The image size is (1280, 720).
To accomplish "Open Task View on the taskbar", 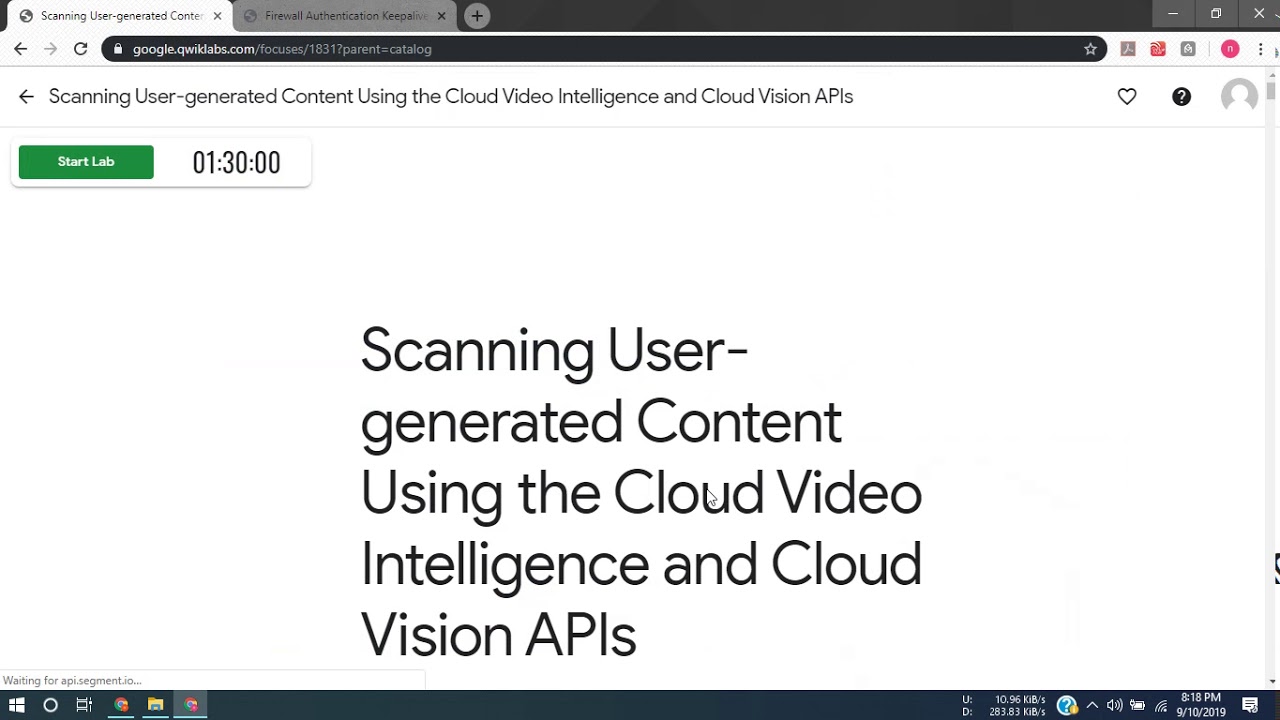I will tap(84, 705).
